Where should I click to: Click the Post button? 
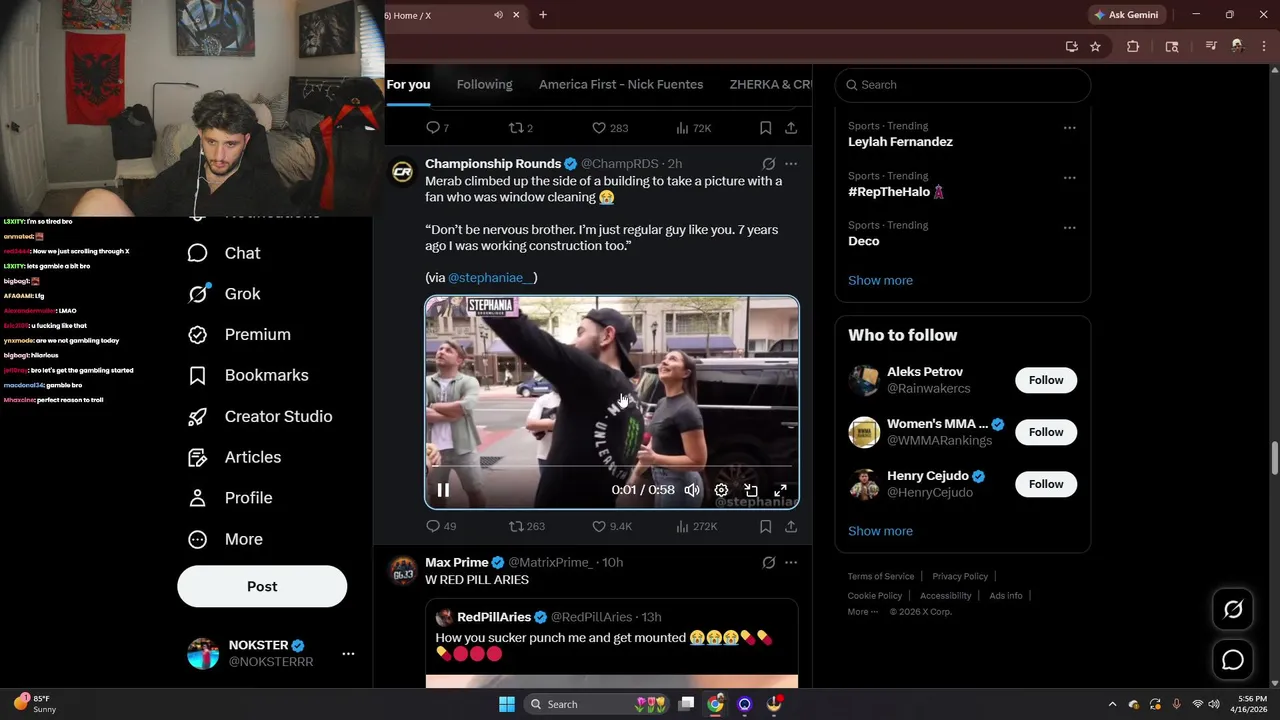pyautogui.click(x=262, y=587)
